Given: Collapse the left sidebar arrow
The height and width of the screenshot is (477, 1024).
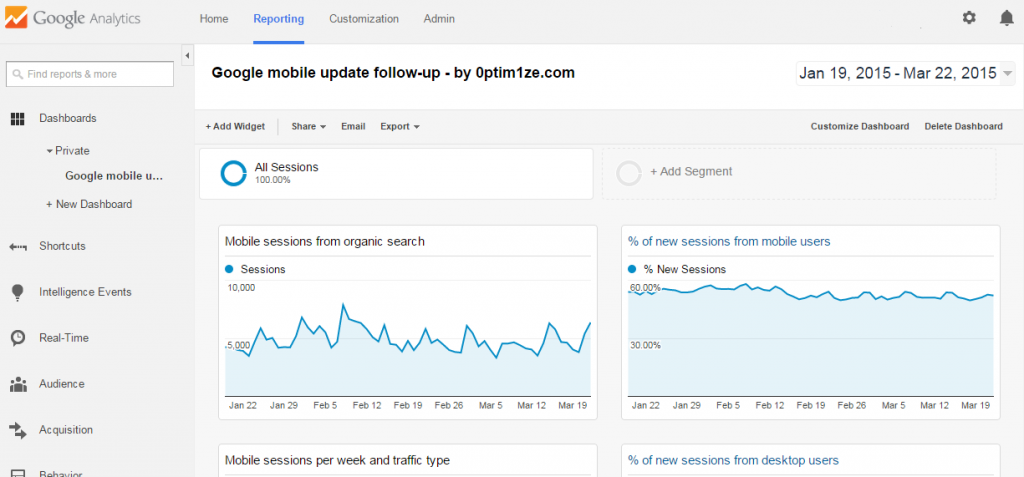Looking at the screenshot, I should (x=187, y=56).
